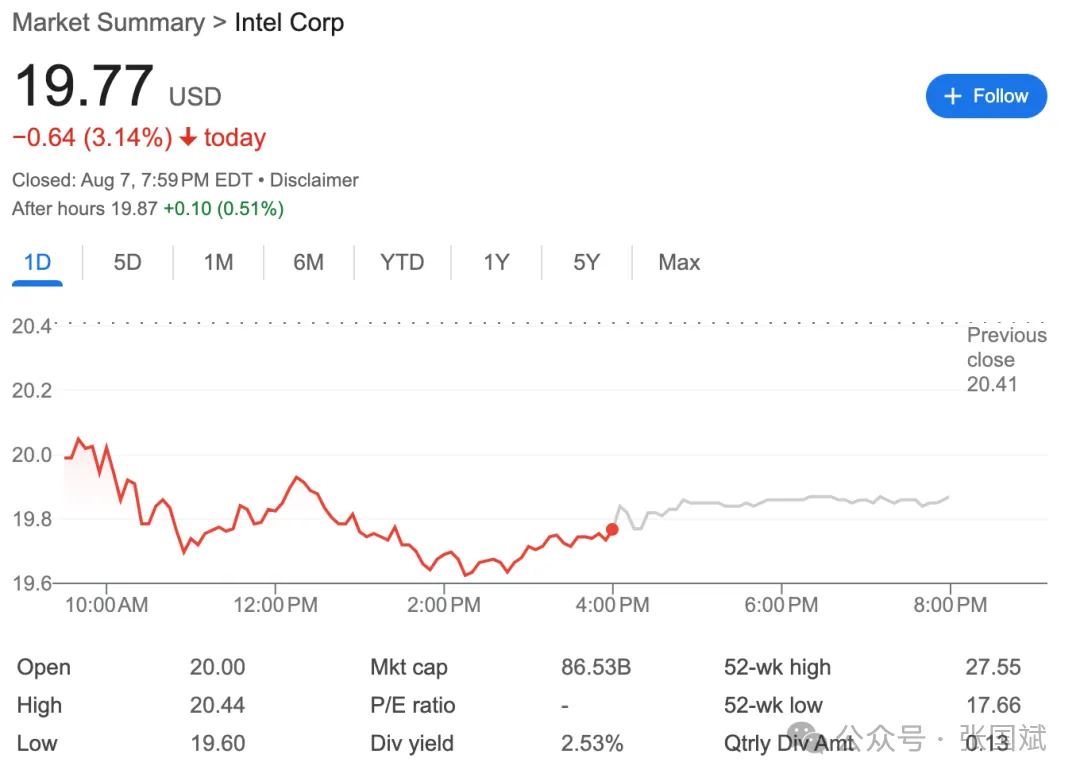
Task: Click the plus icon on Follow button
Action: tap(953, 96)
